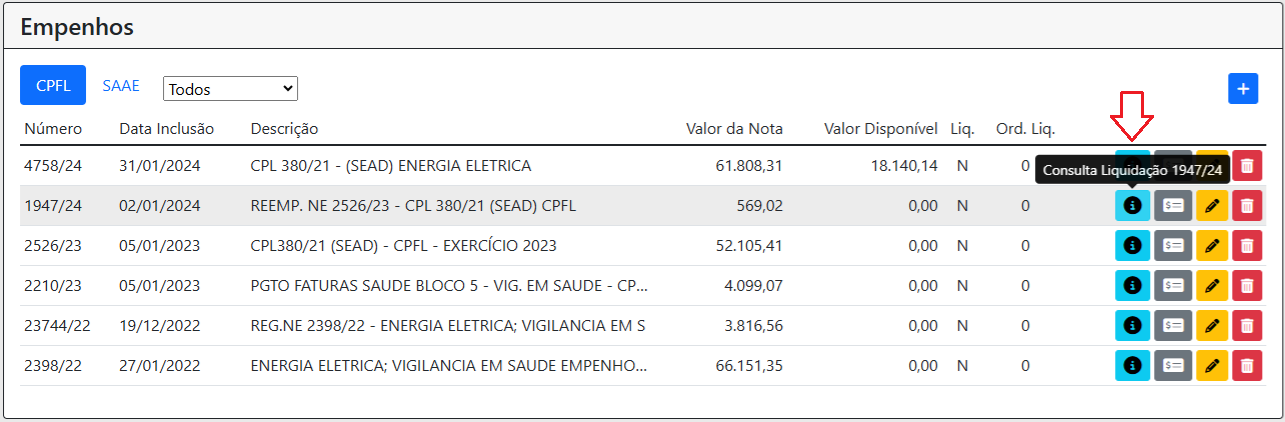Open gray payment icon for empenho 2526/23

point(1173,245)
